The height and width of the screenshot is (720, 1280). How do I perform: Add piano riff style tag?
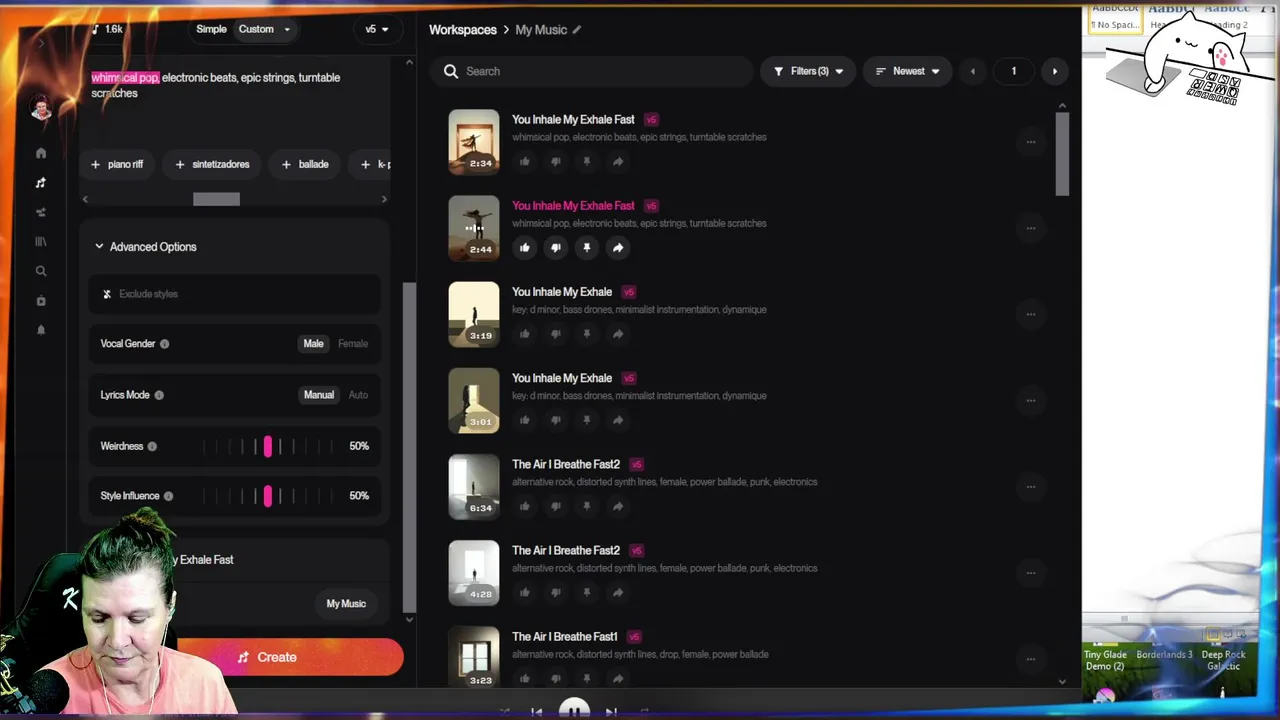pos(117,164)
